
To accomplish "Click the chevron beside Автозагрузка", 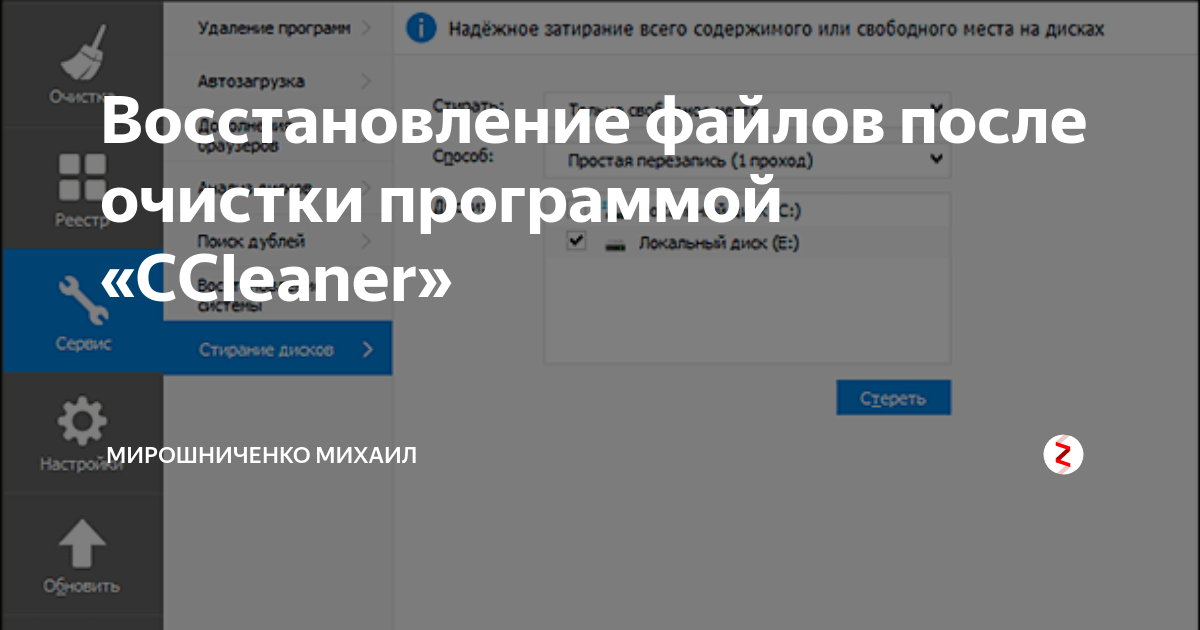I will (x=367, y=80).
